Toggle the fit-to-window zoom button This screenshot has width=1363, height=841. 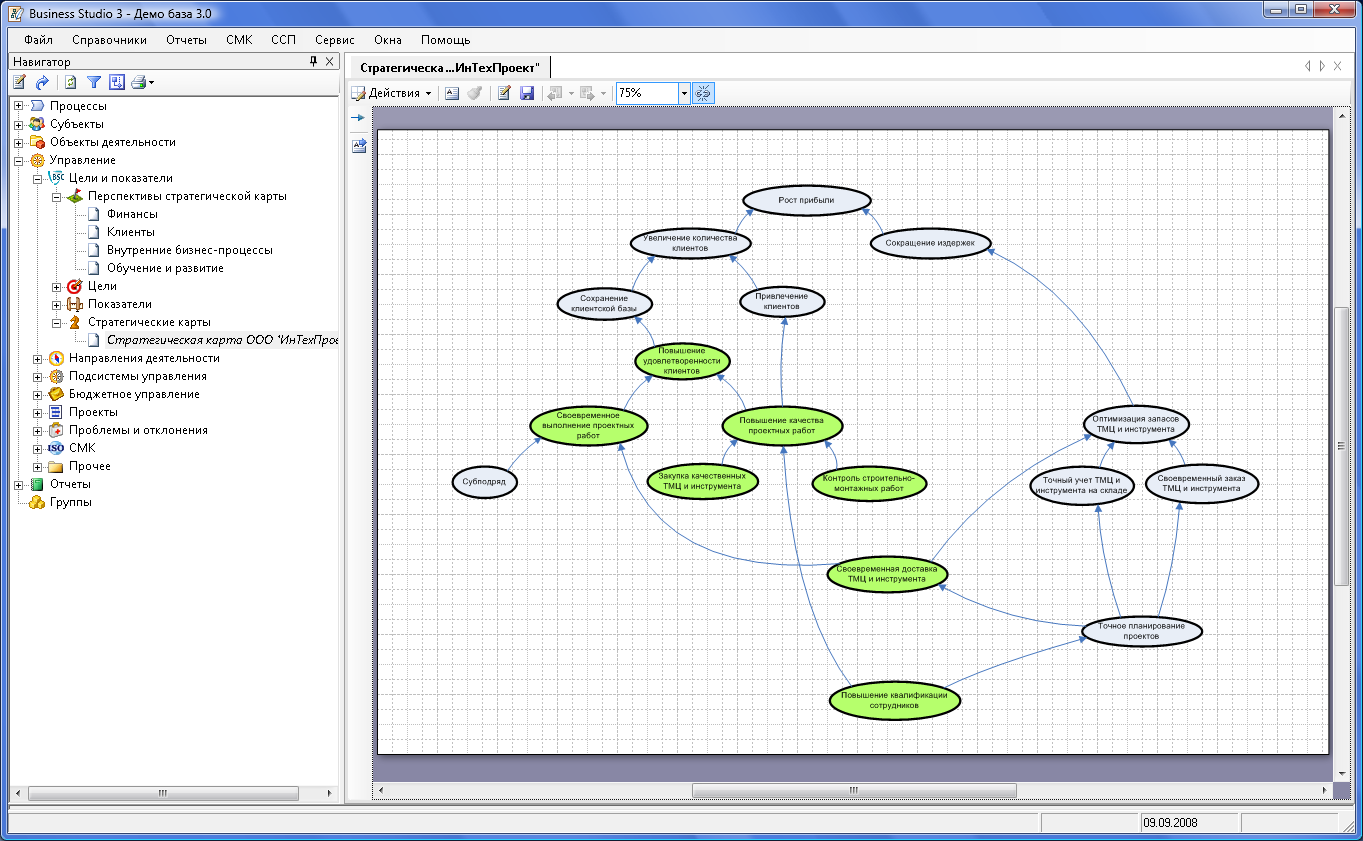tap(703, 93)
